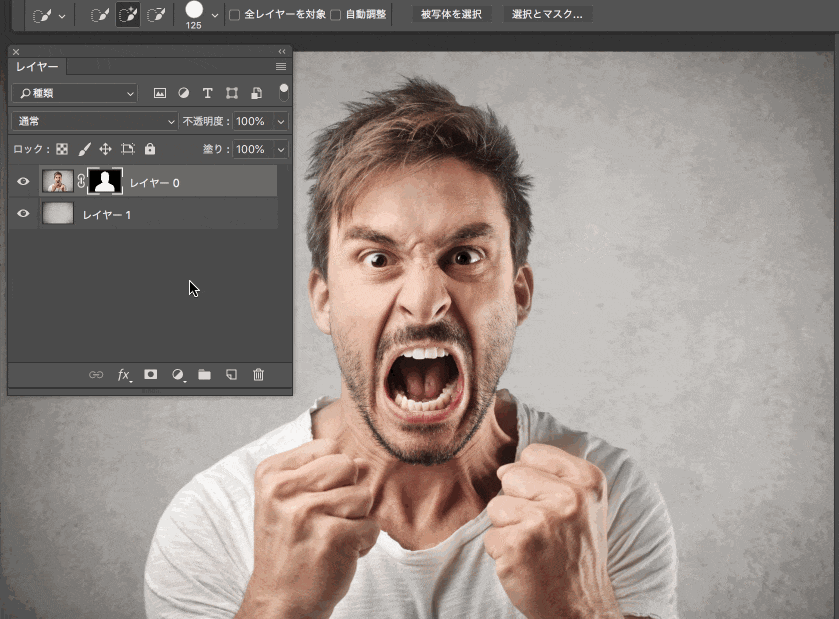Create a new group folder icon

204,375
